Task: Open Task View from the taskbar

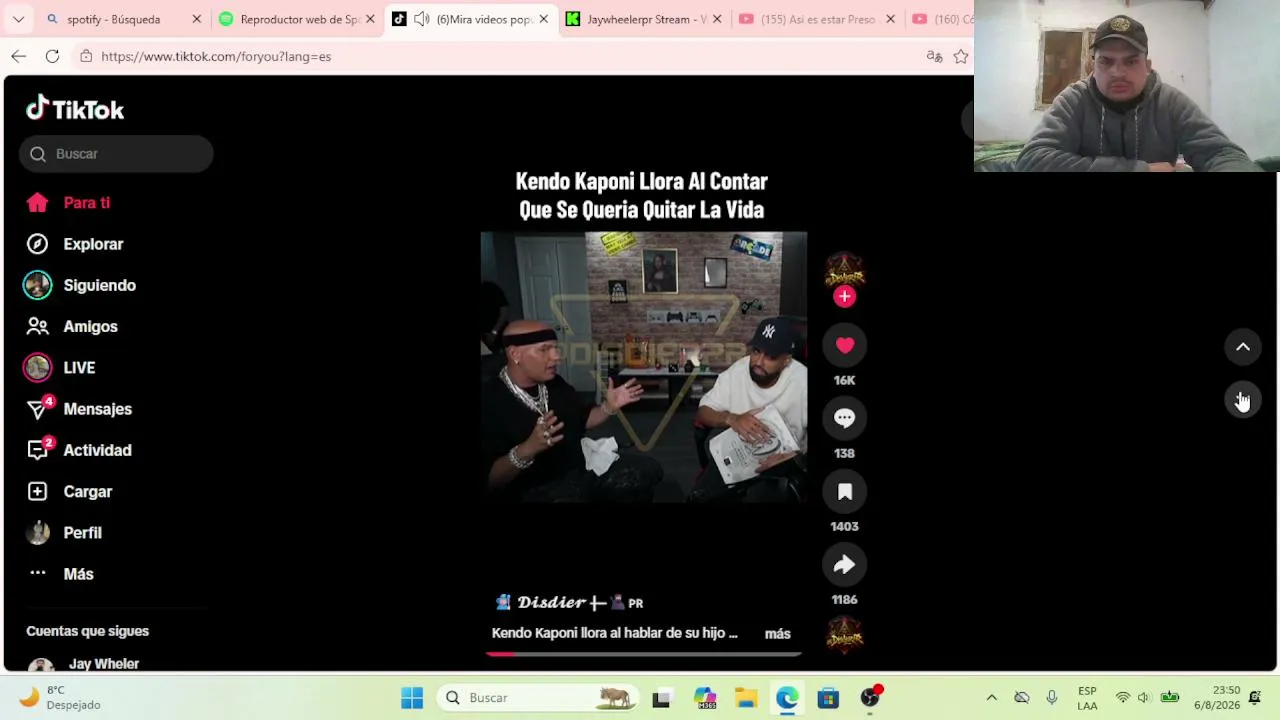Action: (x=661, y=698)
